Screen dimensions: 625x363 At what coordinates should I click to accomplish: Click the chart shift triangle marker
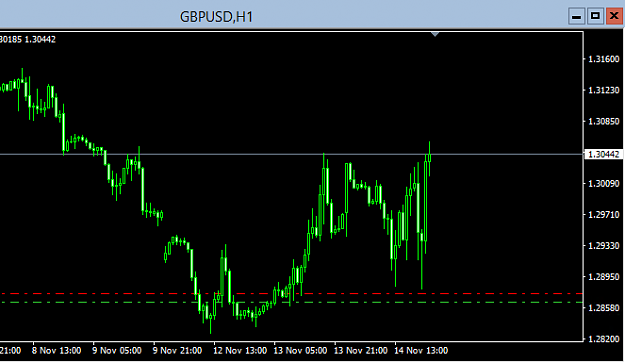tap(435, 35)
